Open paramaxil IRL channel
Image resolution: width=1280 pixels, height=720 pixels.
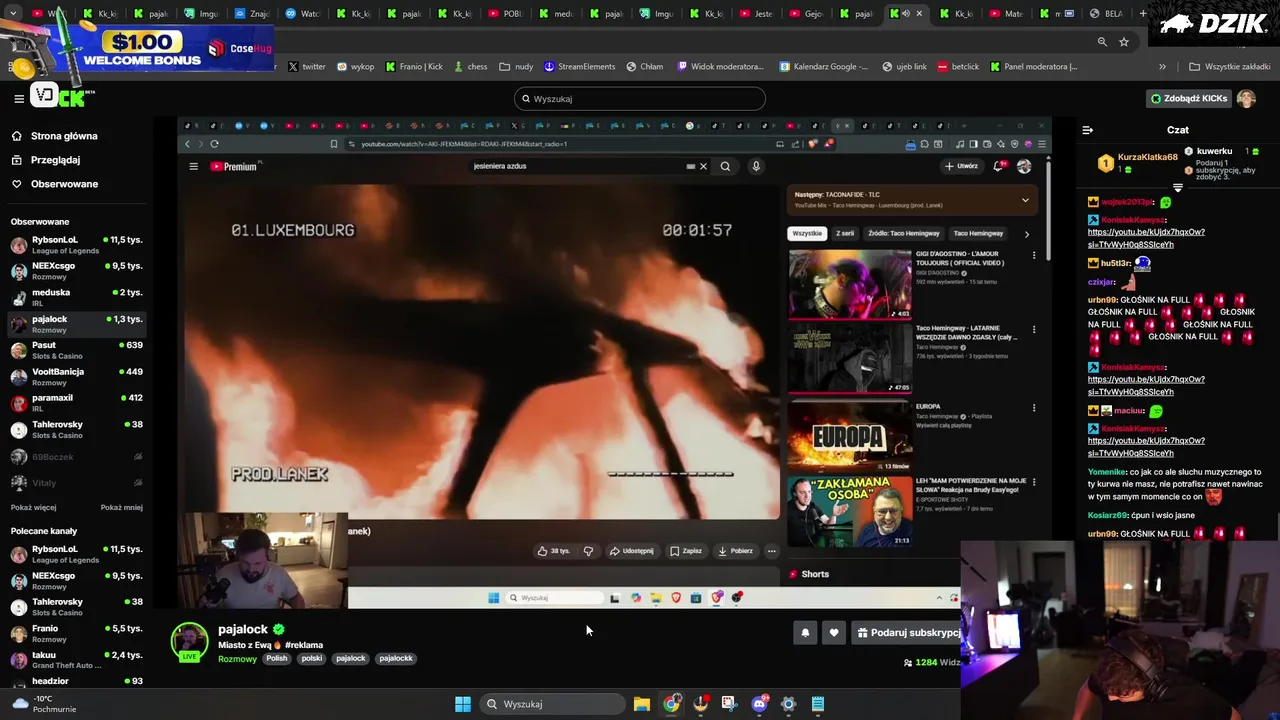click(x=77, y=402)
